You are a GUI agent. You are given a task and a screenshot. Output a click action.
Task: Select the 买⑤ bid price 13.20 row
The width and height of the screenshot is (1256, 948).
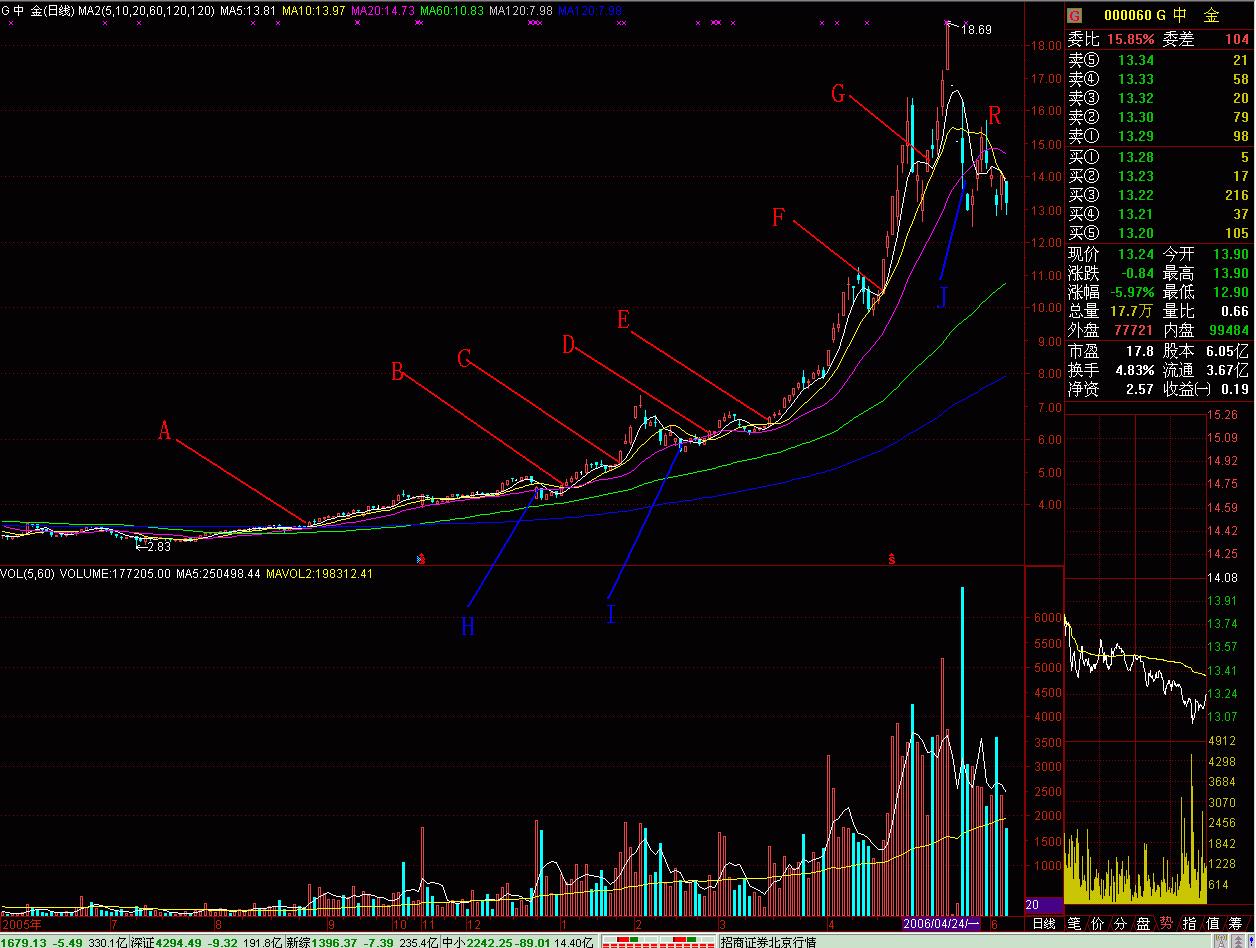1159,232
